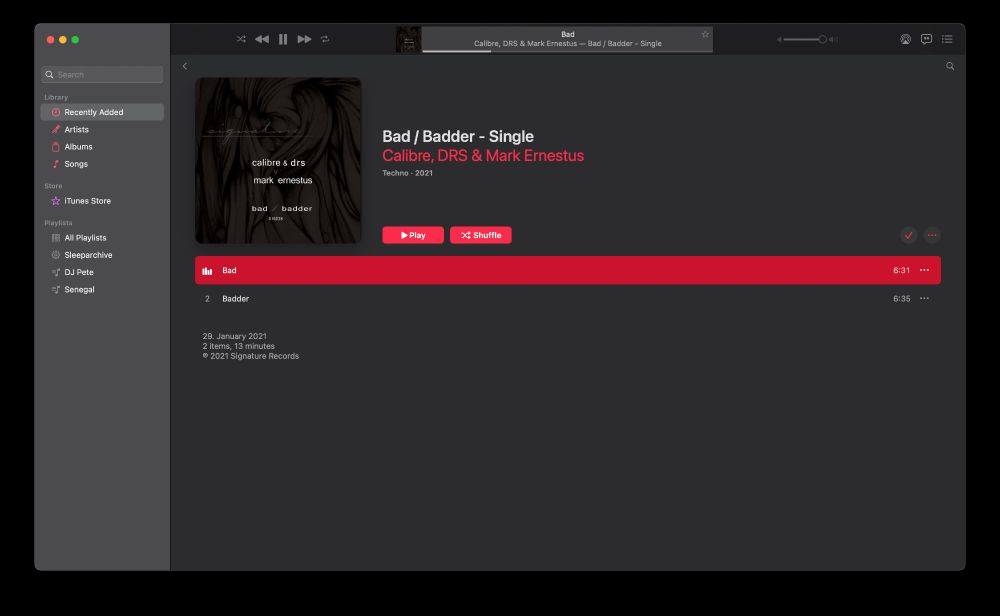Click the sidebar Search field
The image size is (1000, 616).
[x=102, y=75]
